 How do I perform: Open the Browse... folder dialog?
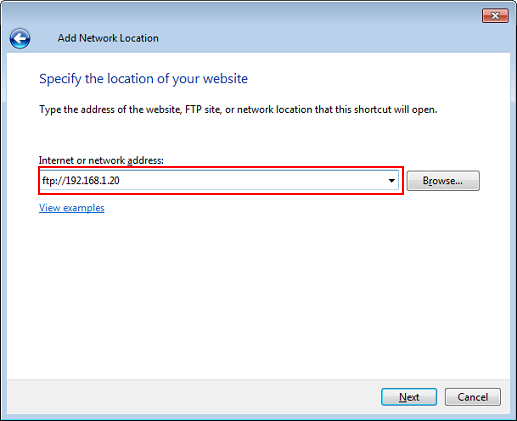click(443, 181)
